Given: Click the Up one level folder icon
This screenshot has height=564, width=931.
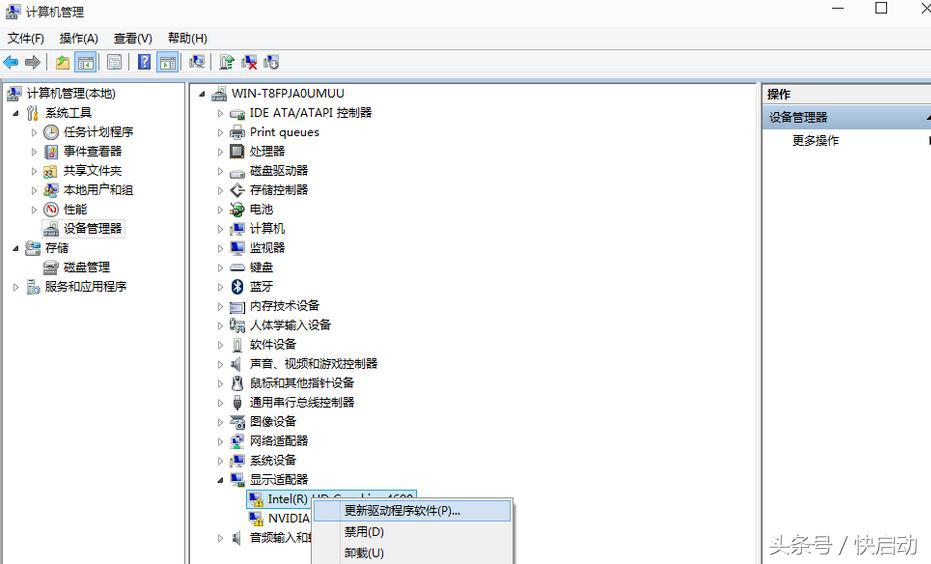Looking at the screenshot, I should [62, 62].
